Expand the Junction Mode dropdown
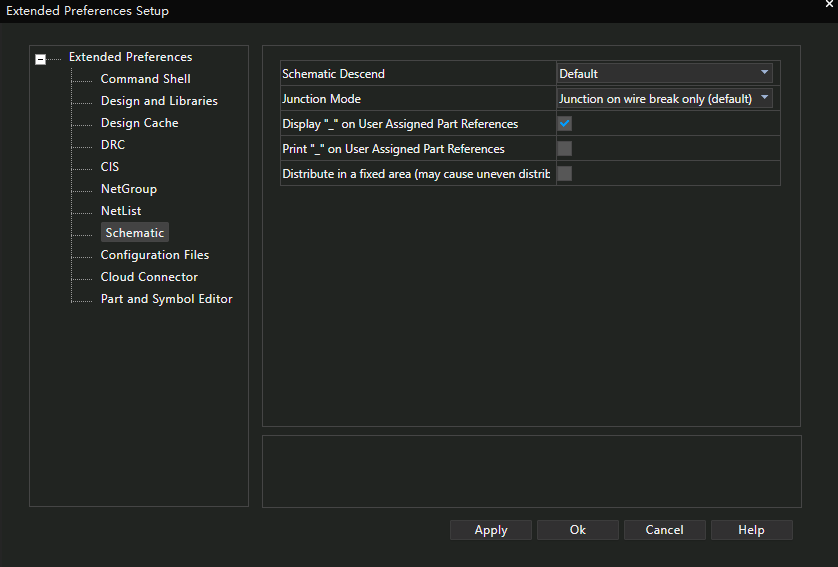Viewport: 838px width, 567px height. [x=664, y=98]
